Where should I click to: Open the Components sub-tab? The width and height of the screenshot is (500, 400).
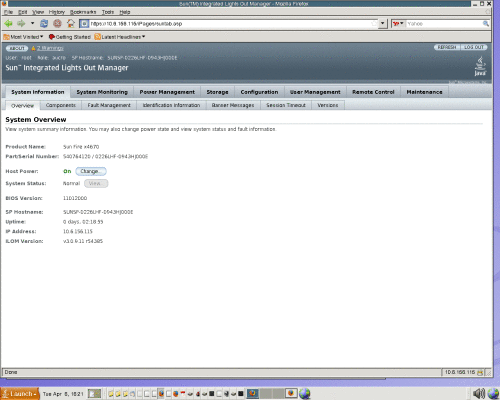61,105
